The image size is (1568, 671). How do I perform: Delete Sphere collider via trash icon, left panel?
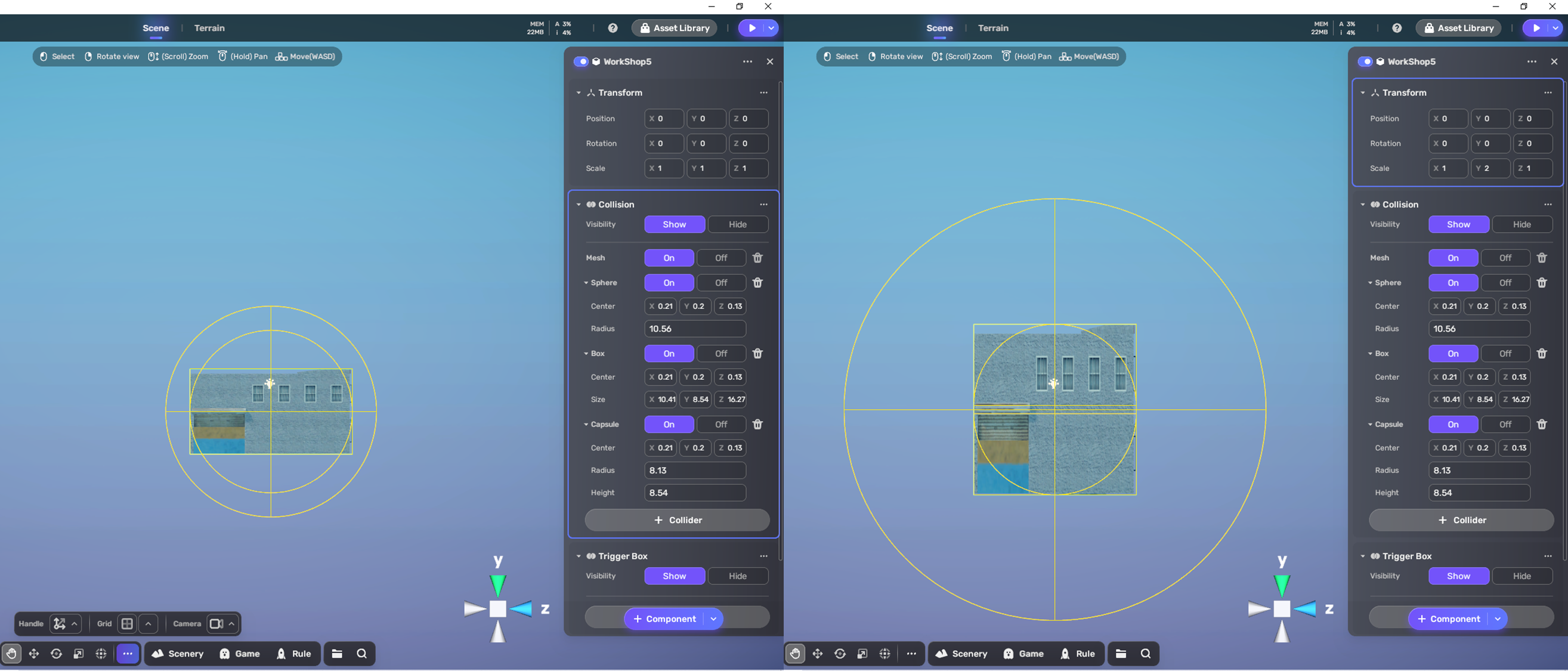click(757, 283)
